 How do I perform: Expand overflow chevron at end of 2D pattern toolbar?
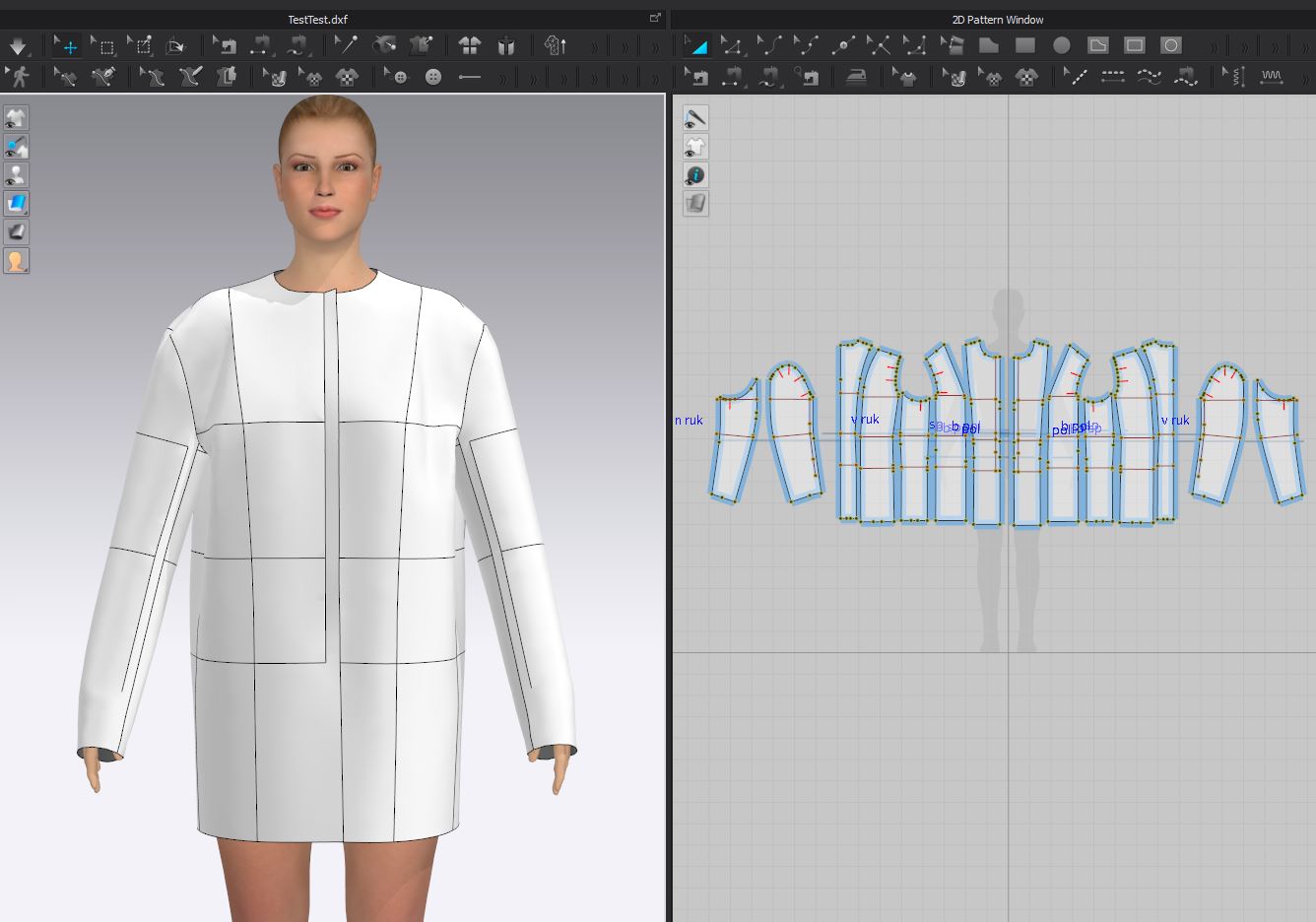click(x=1304, y=46)
